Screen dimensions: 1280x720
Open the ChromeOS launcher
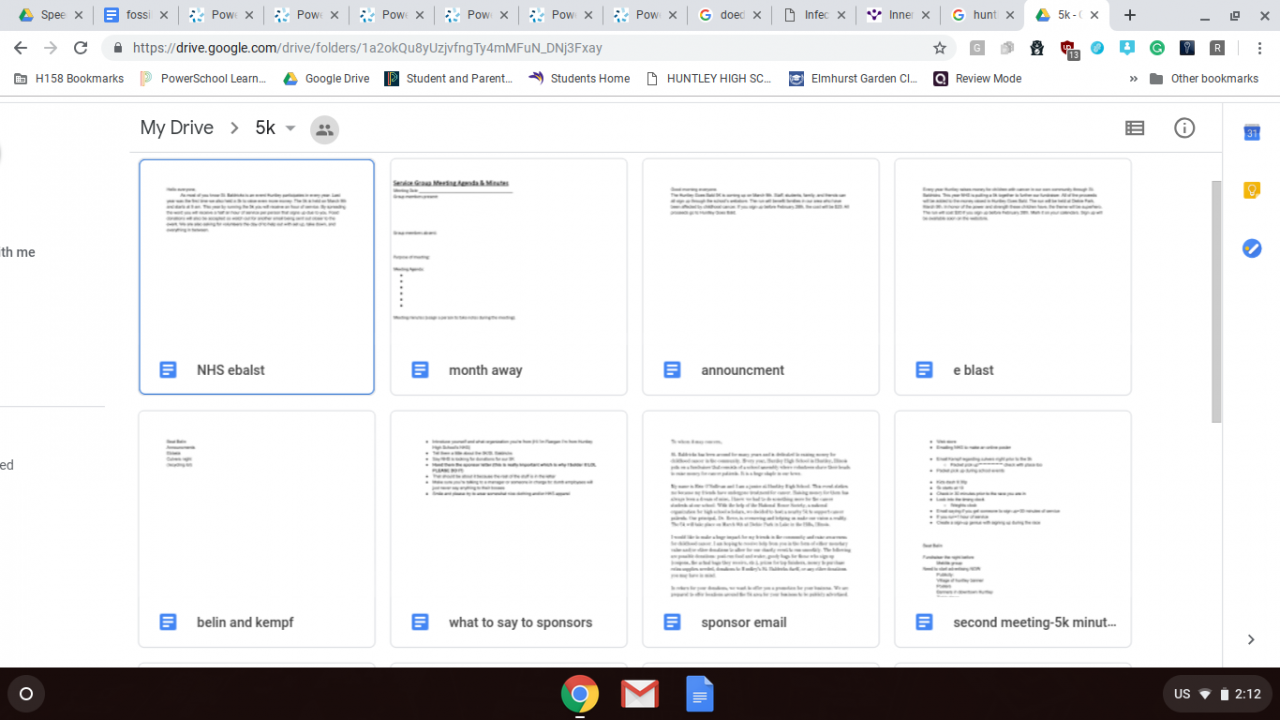26,694
